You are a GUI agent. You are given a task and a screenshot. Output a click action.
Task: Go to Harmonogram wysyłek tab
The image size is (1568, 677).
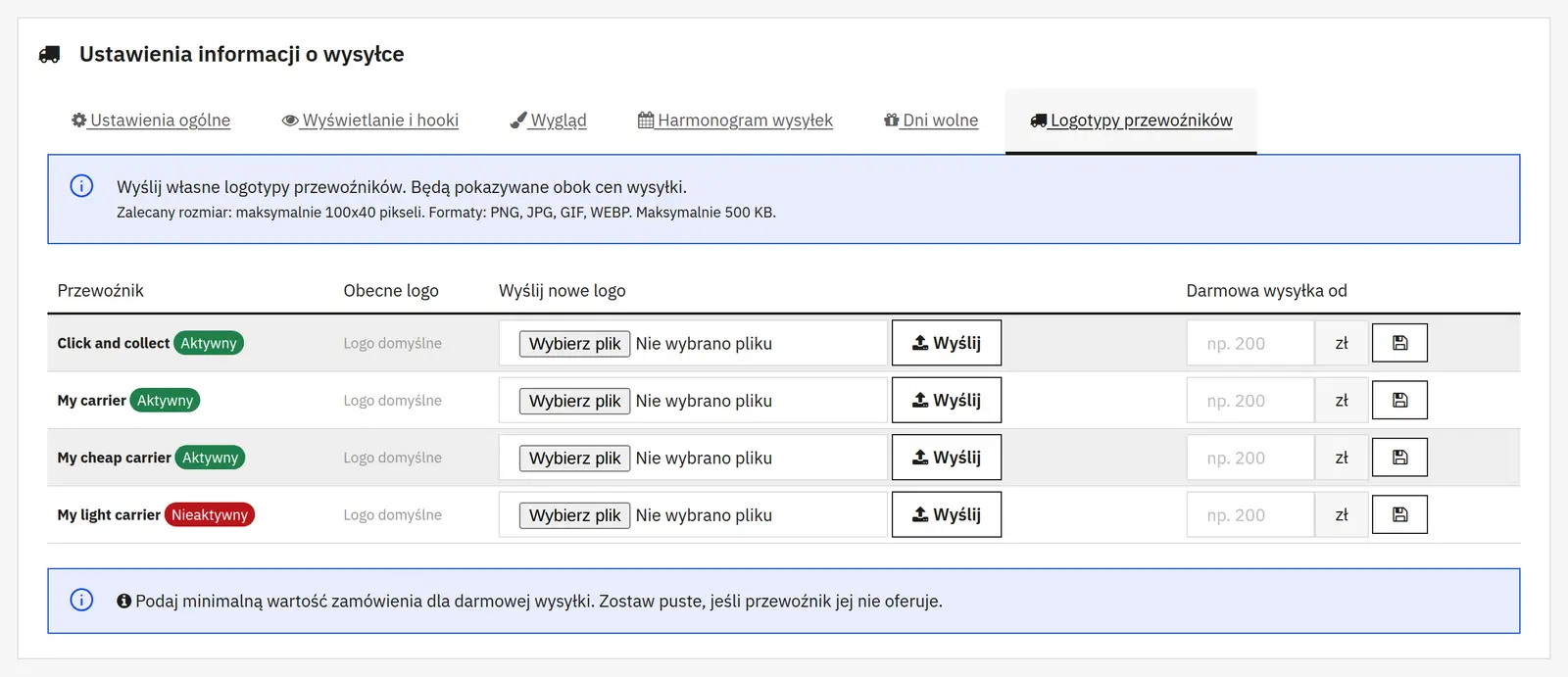735,121
